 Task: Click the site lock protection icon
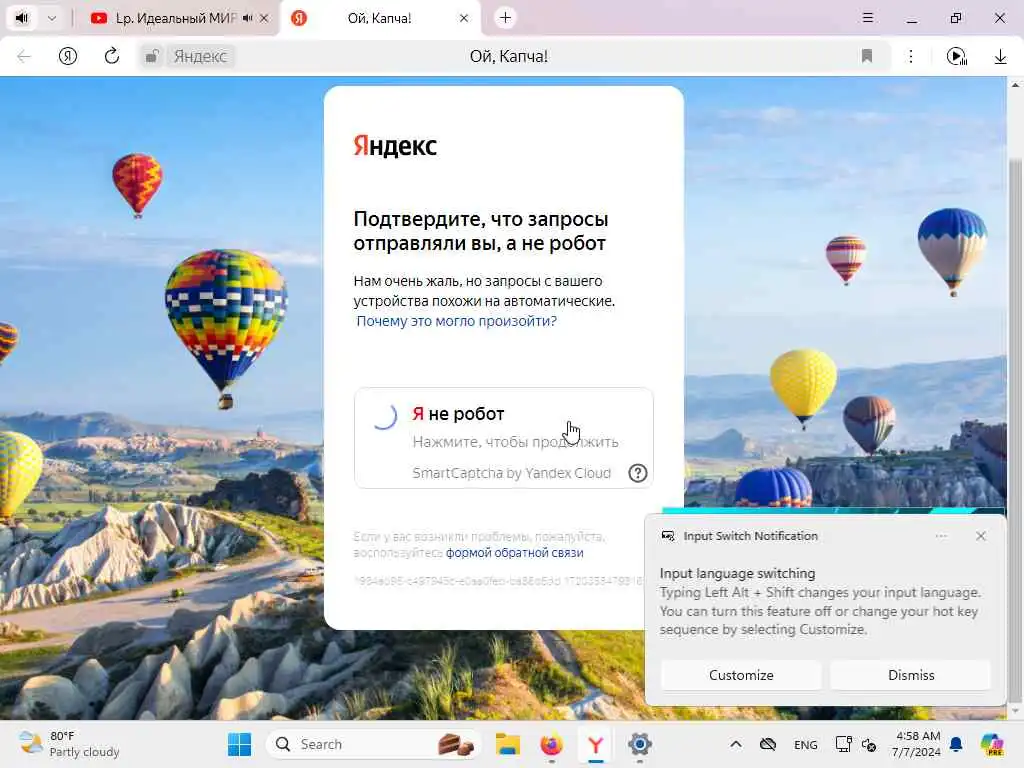coord(152,56)
